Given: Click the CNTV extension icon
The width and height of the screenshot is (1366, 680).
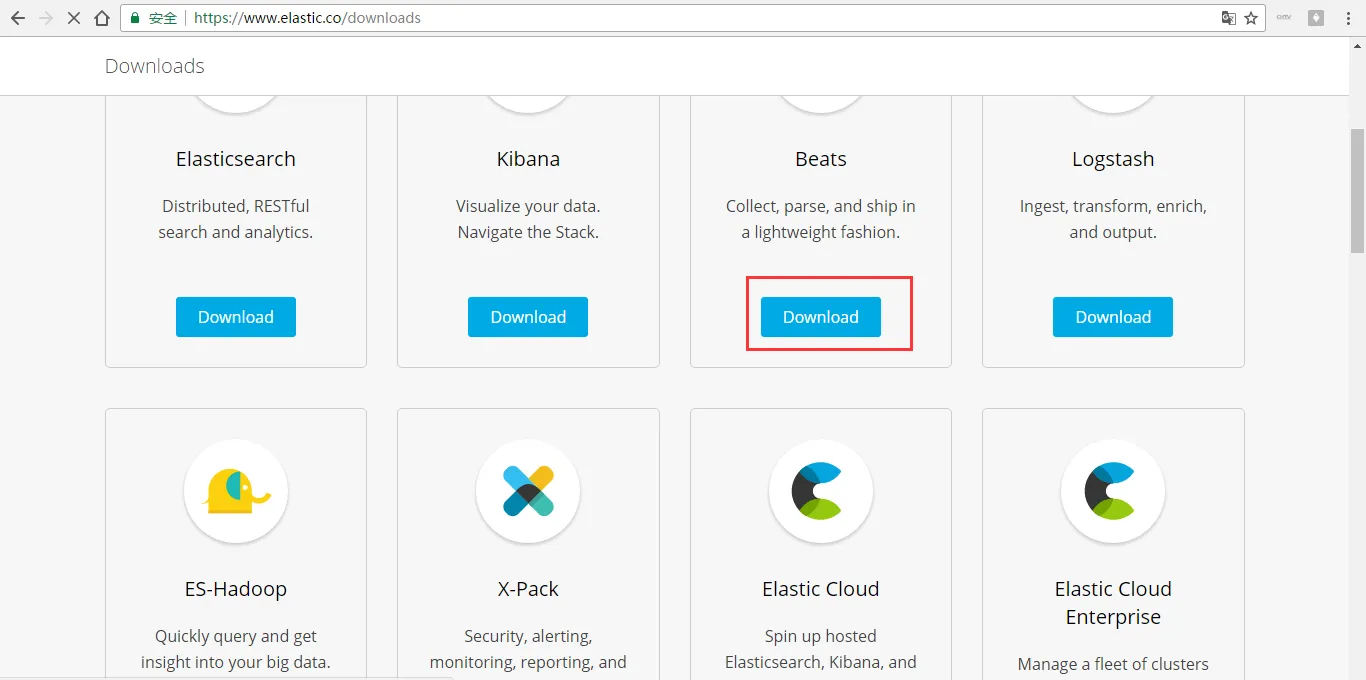Looking at the screenshot, I should (x=1285, y=17).
